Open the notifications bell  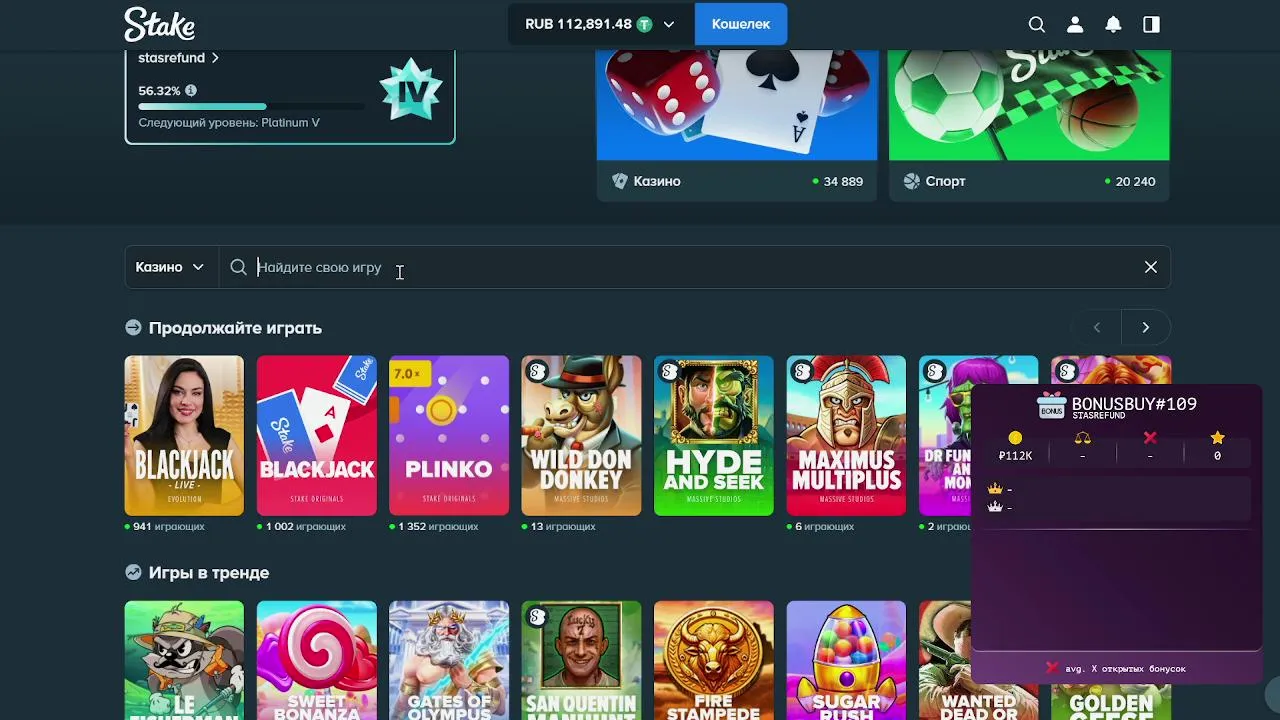pyautogui.click(x=1113, y=24)
